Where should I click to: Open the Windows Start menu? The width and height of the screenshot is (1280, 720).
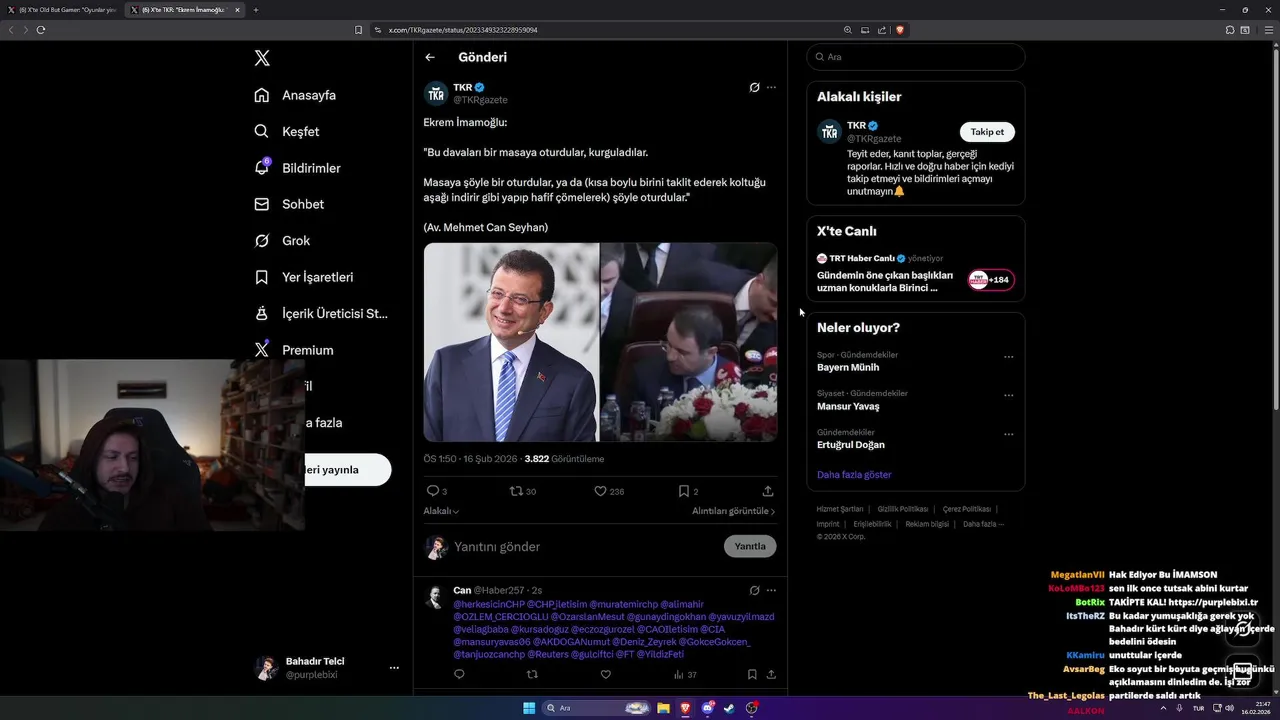click(x=529, y=708)
